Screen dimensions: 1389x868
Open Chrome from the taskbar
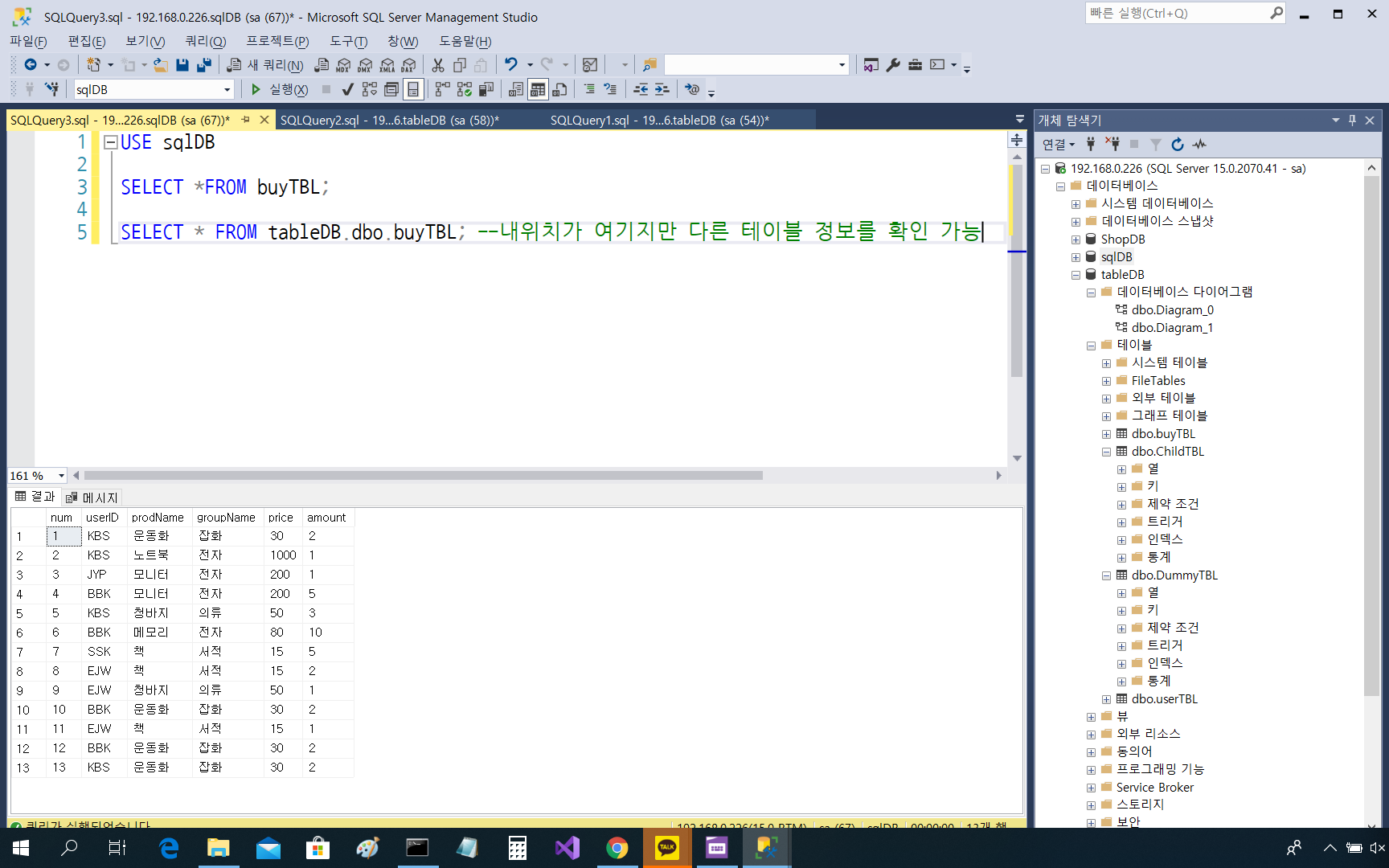(617, 848)
